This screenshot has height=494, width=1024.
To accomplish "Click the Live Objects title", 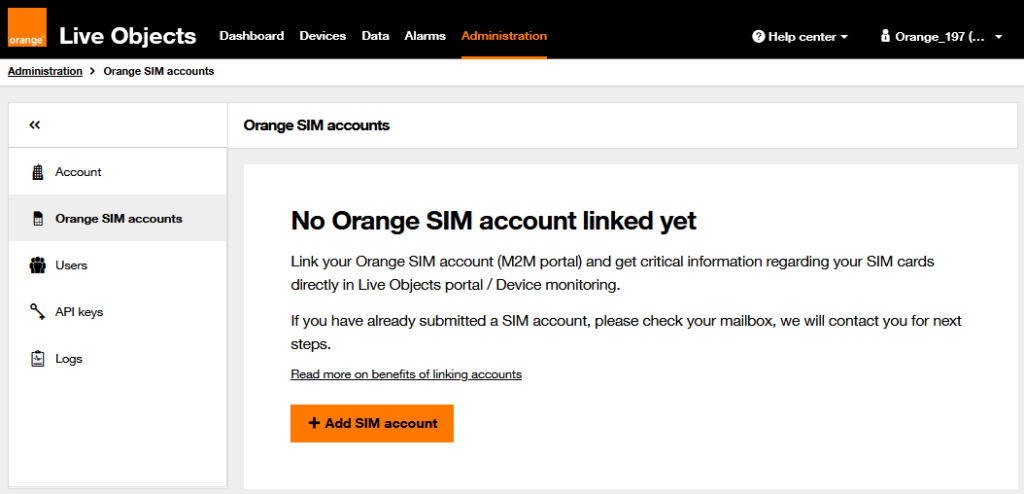I will (128, 36).
